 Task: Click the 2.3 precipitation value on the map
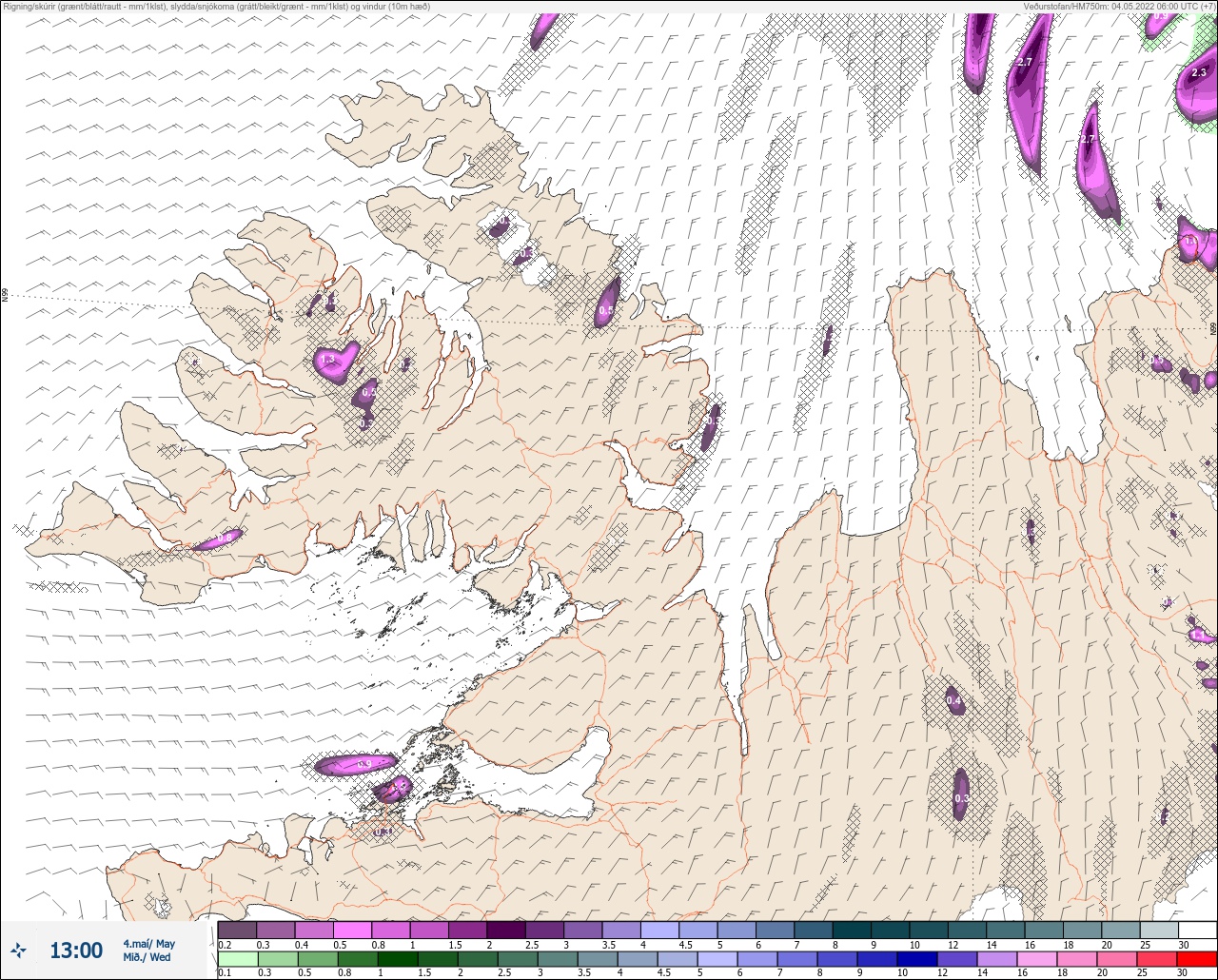[1199, 72]
